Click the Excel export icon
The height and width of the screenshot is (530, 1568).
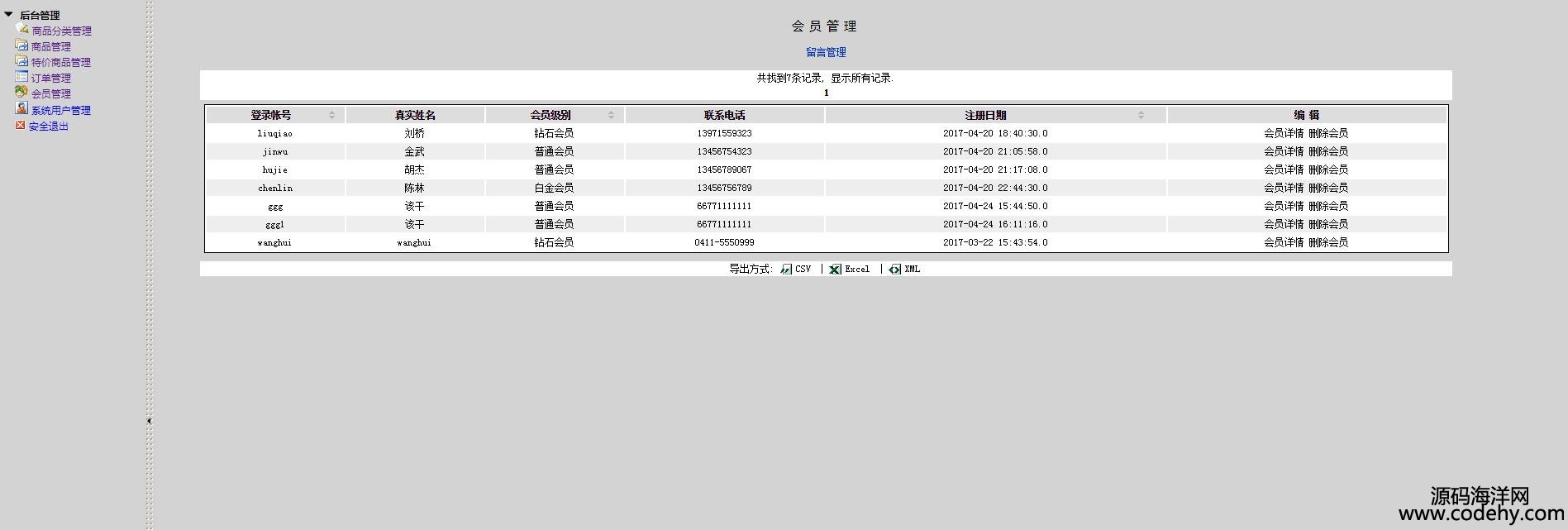tap(835, 270)
